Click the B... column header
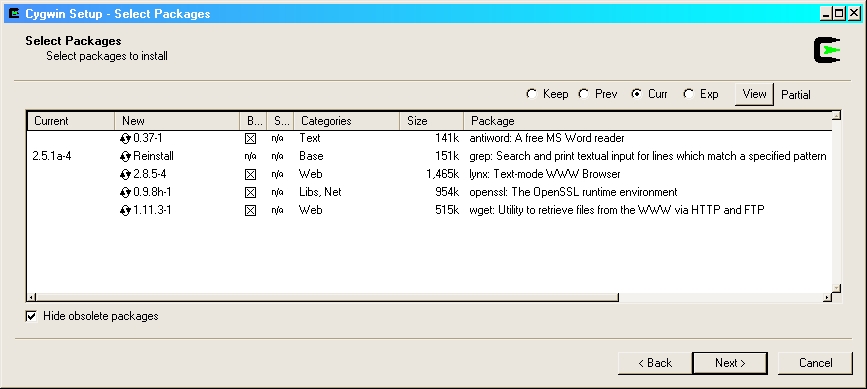867x389 pixels. click(x=253, y=120)
